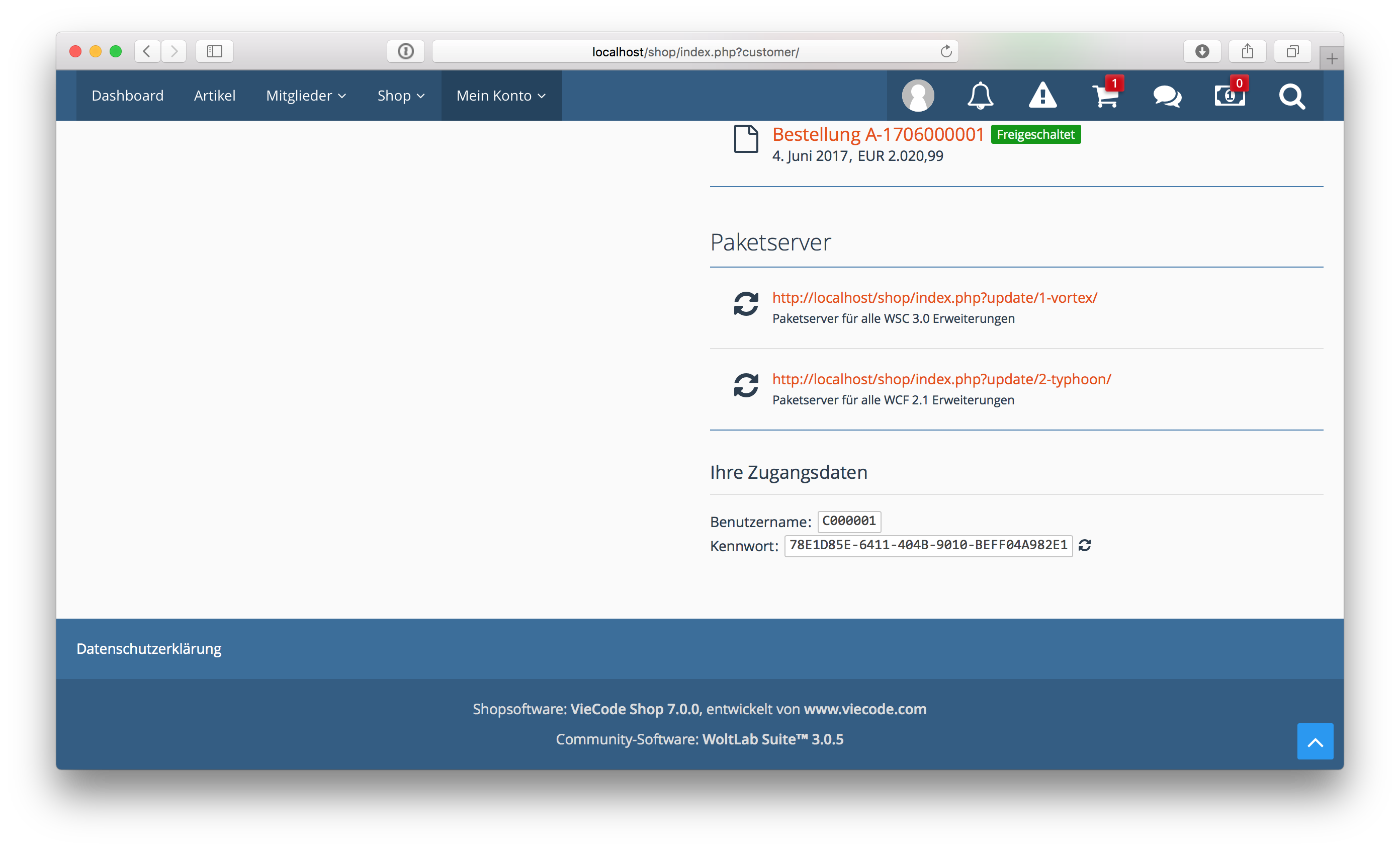Expand the Mitglieder dropdown menu
The height and width of the screenshot is (850, 1400).
pyautogui.click(x=306, y=96)
